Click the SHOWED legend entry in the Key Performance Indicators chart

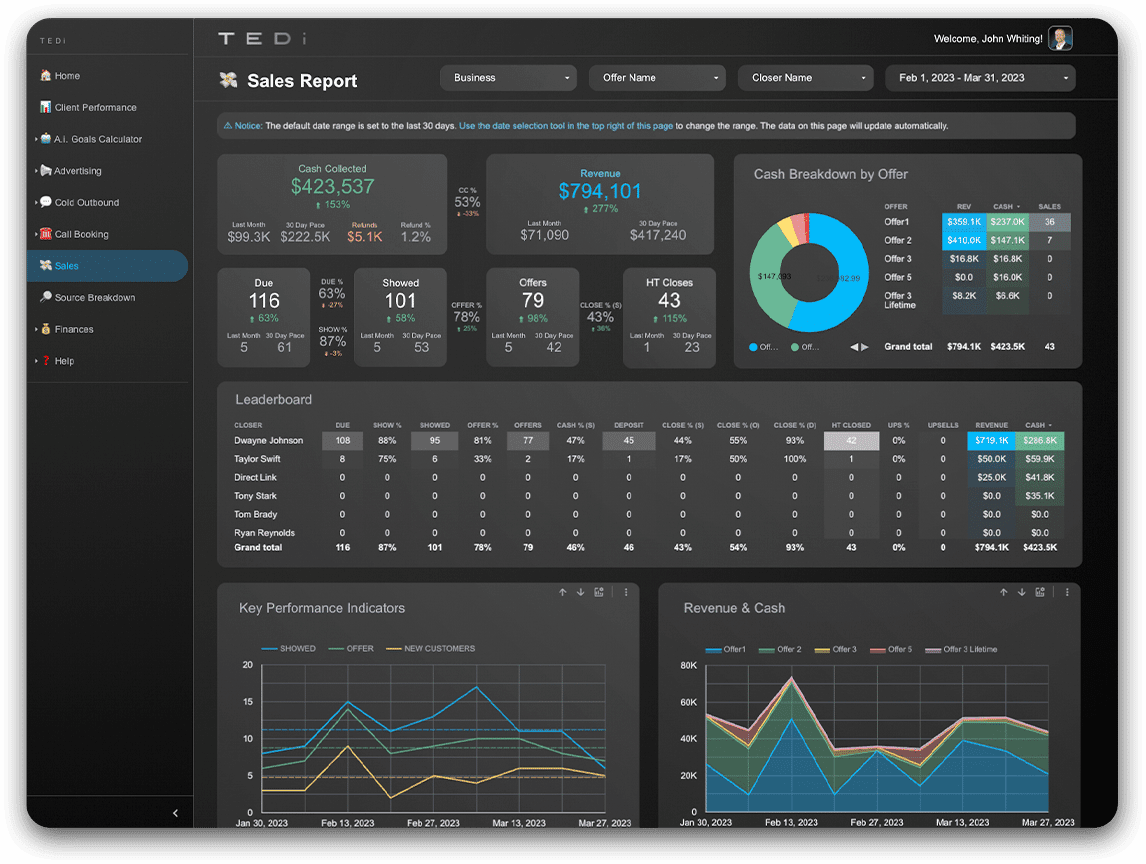coord(289,648)
